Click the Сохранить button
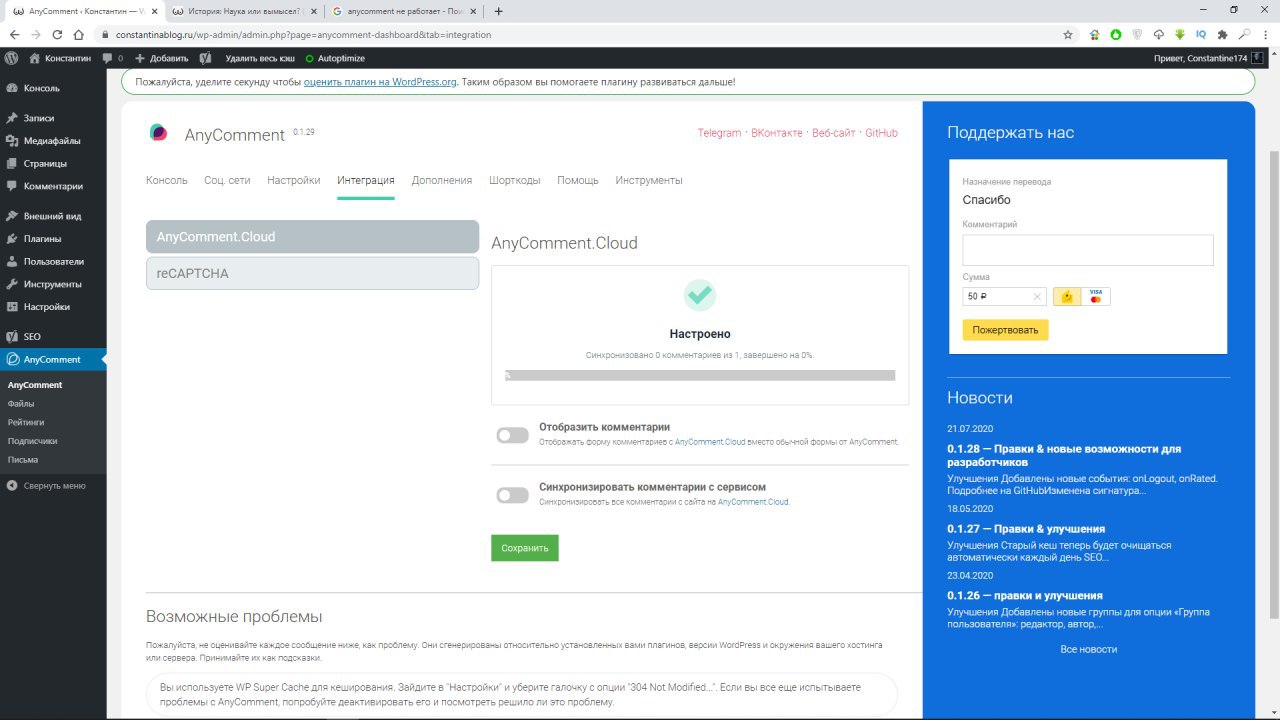1280x720 pixels. click(525, 548)
